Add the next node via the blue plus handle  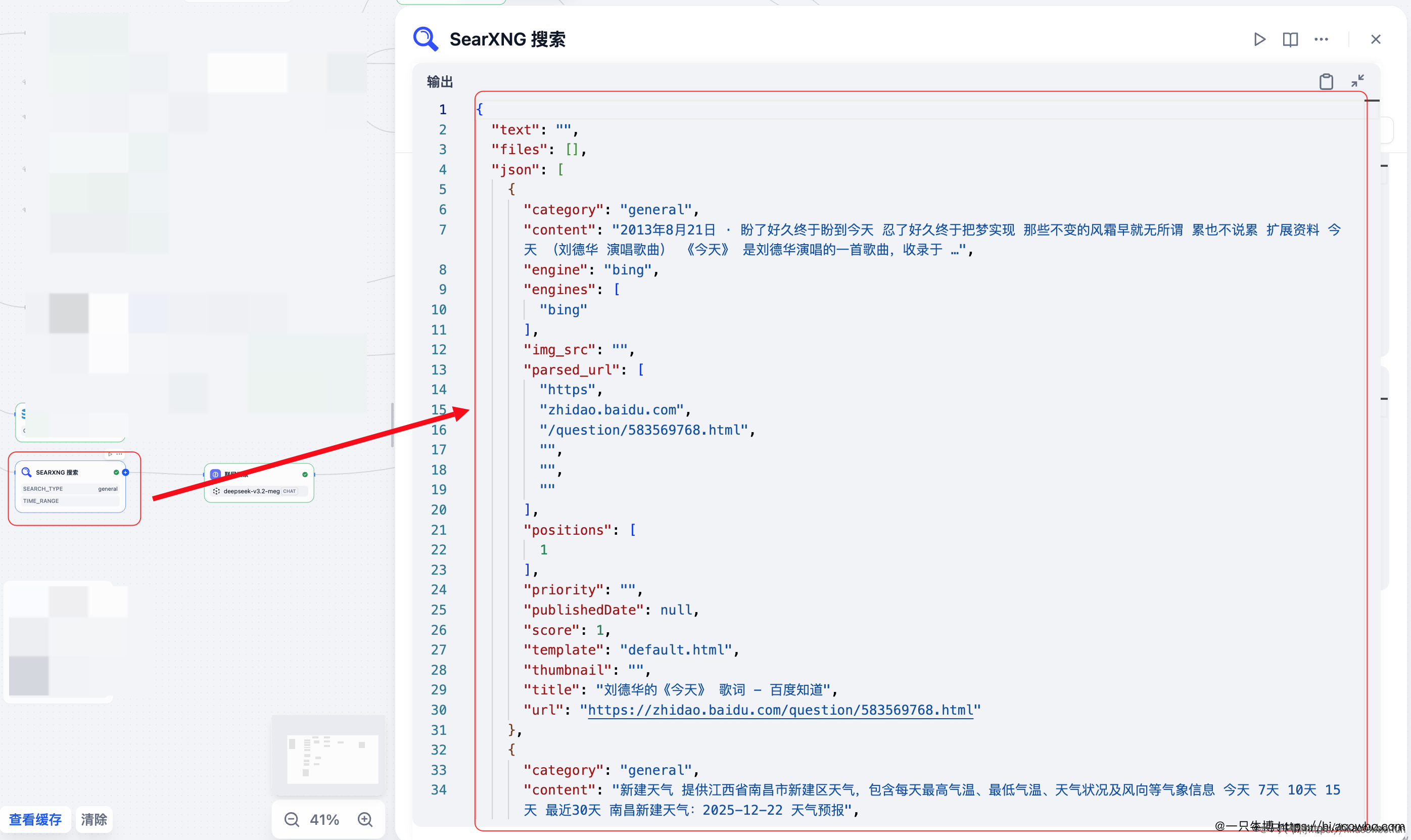[126, 472]
